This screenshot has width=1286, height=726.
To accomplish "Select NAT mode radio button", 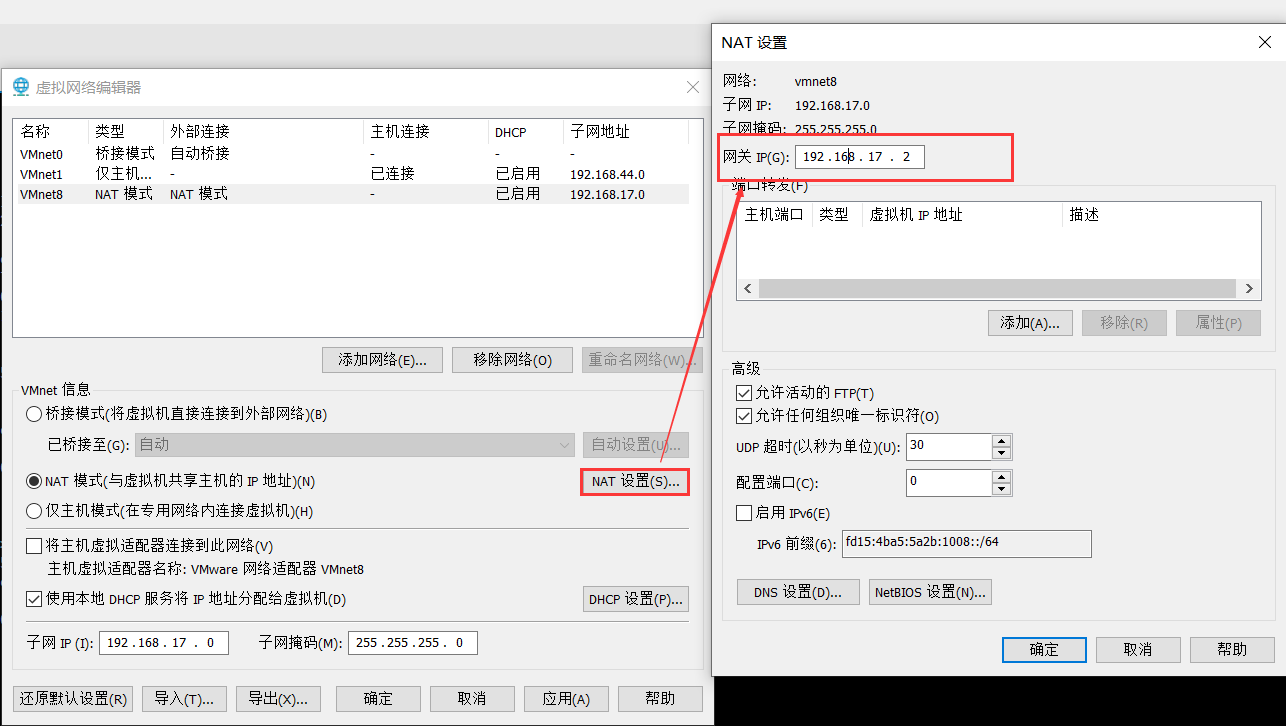I will tap(34, 481).
